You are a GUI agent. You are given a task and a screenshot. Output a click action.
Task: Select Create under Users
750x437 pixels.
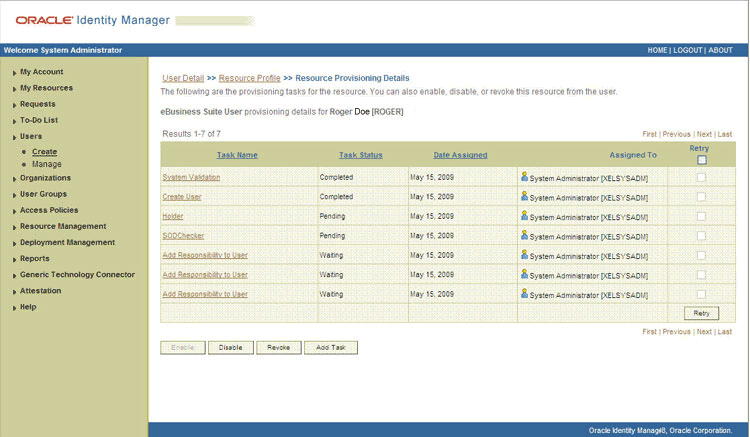(x=44, y=152)
